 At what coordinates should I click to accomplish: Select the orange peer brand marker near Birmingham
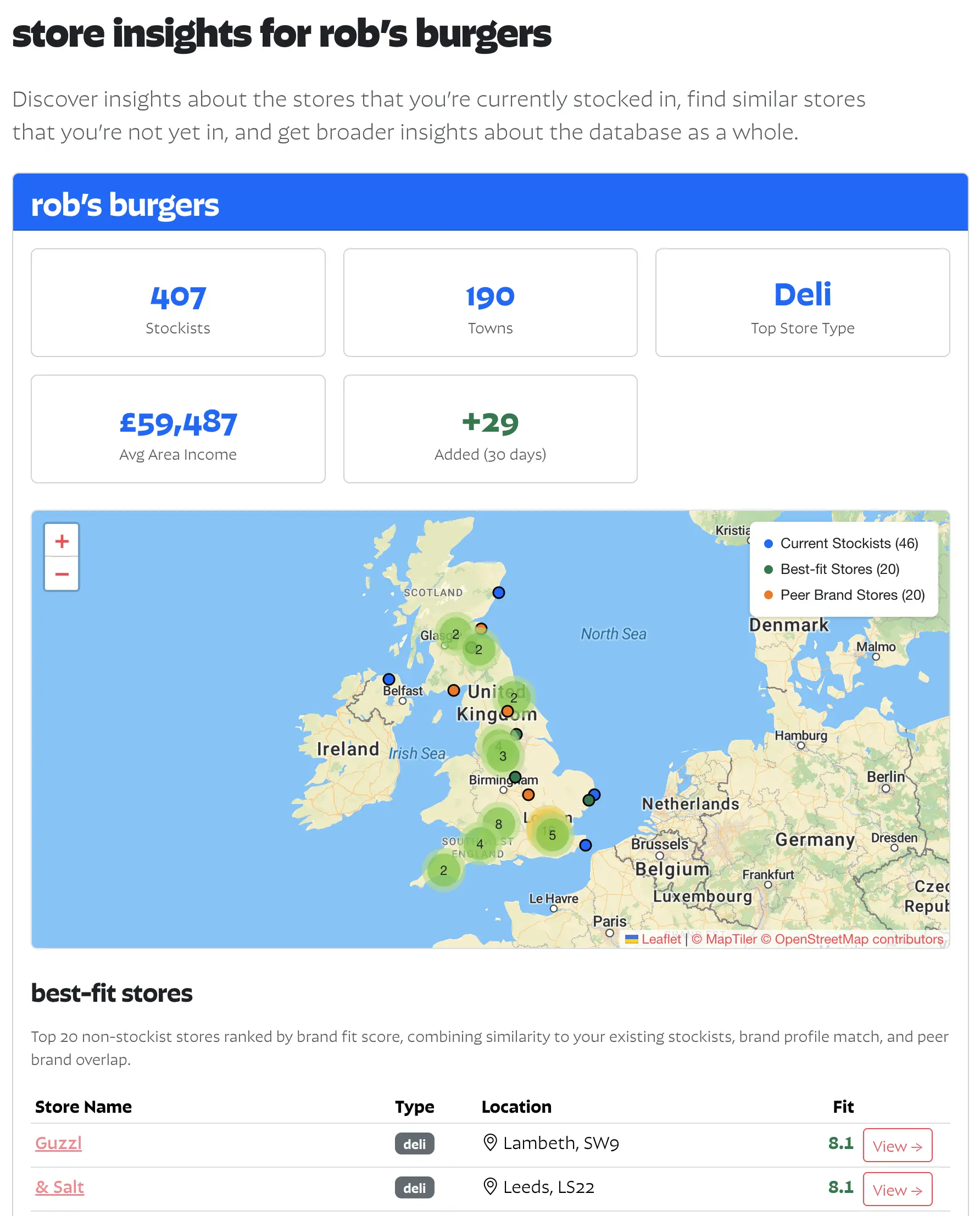coord(528,795)
